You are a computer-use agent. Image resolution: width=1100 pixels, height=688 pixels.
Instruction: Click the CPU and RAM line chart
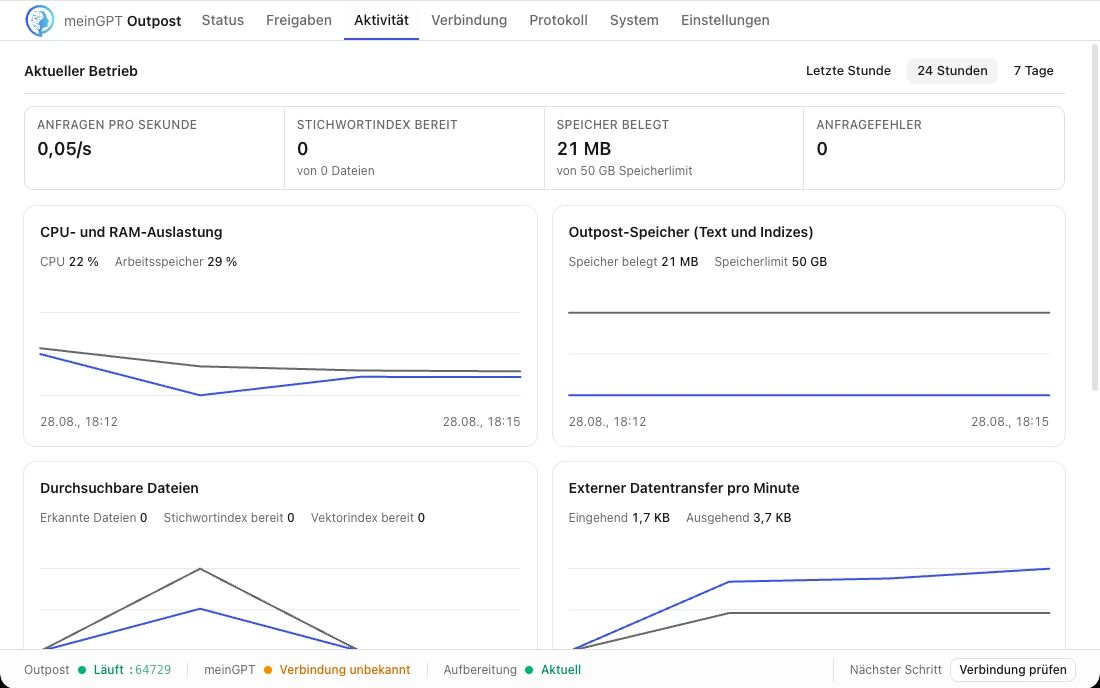pos(281,354)
